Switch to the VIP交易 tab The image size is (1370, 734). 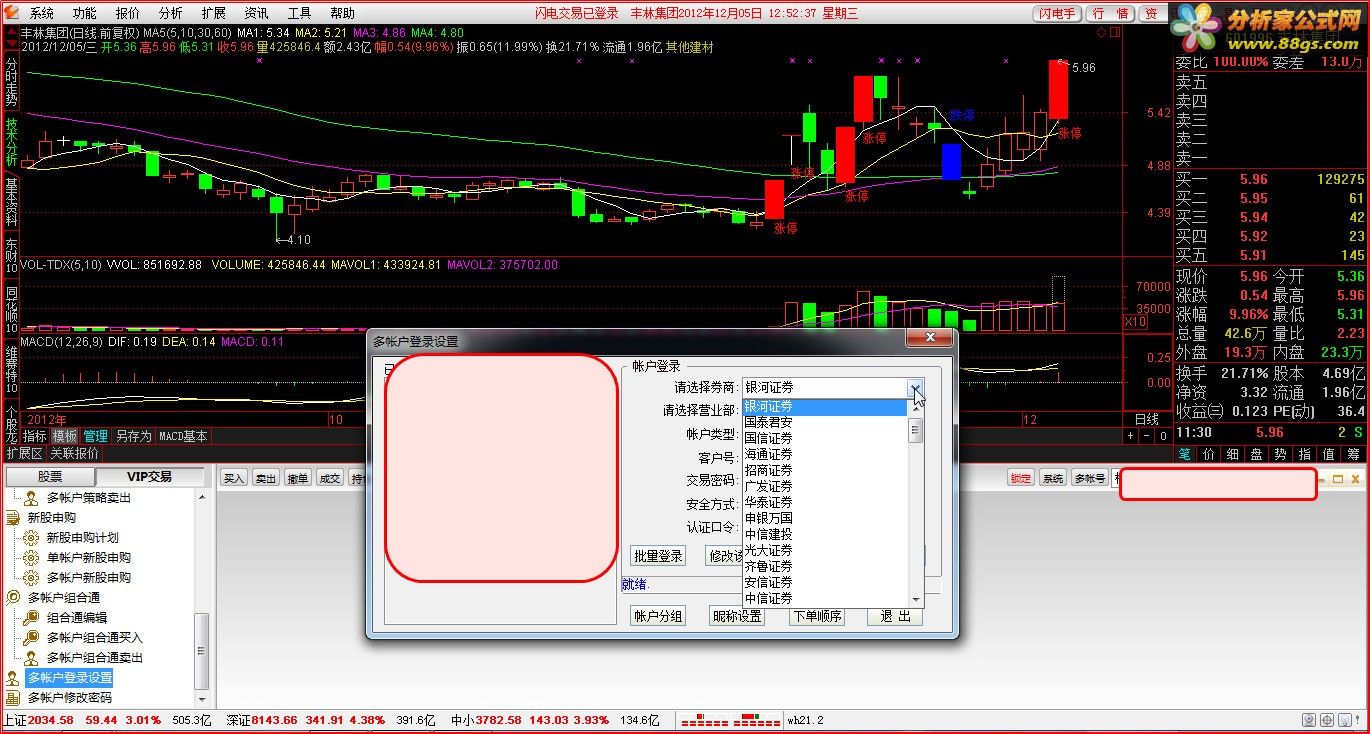(148, 477)
